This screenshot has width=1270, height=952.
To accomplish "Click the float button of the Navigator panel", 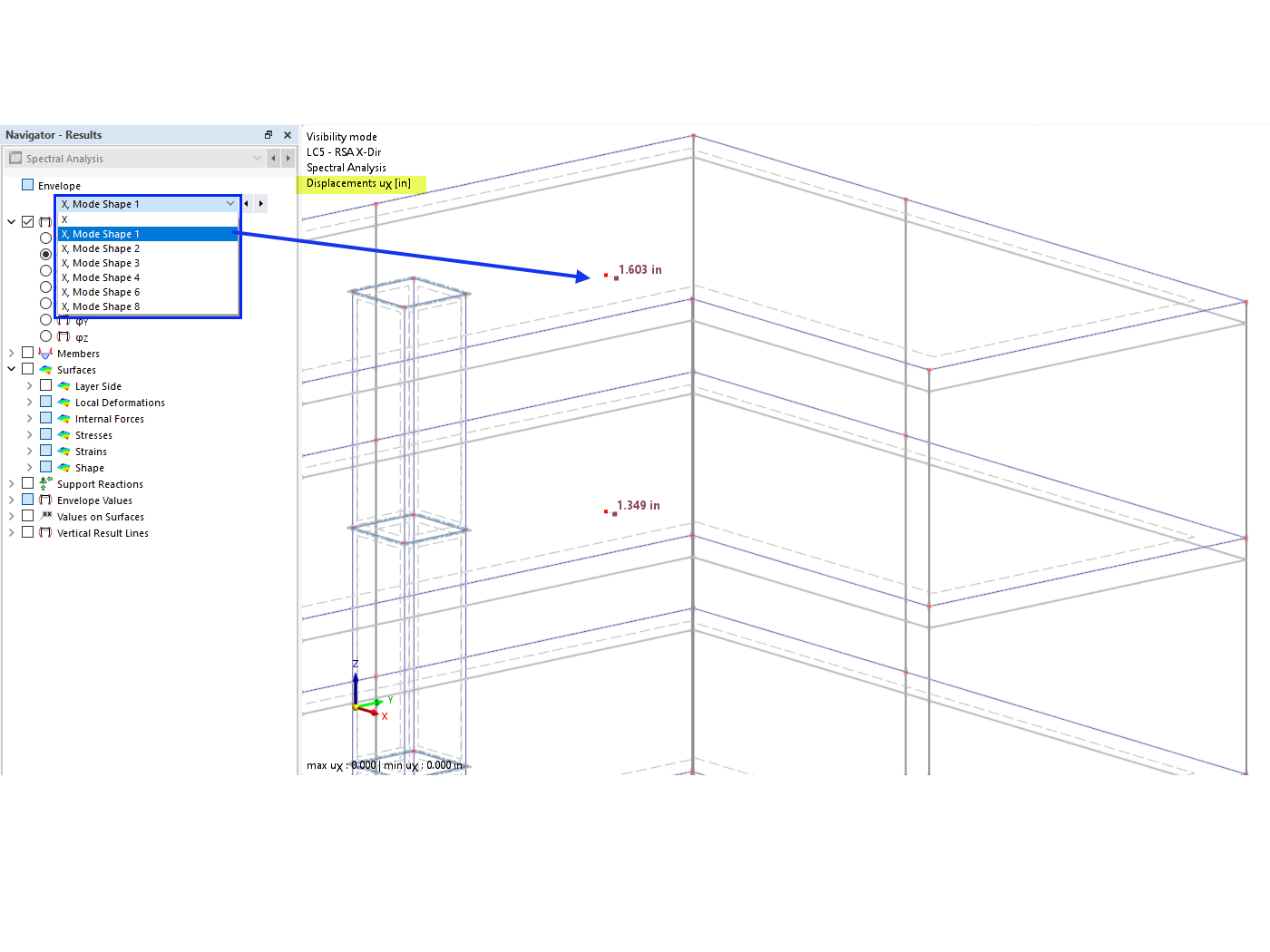I will tap(269, 134).
